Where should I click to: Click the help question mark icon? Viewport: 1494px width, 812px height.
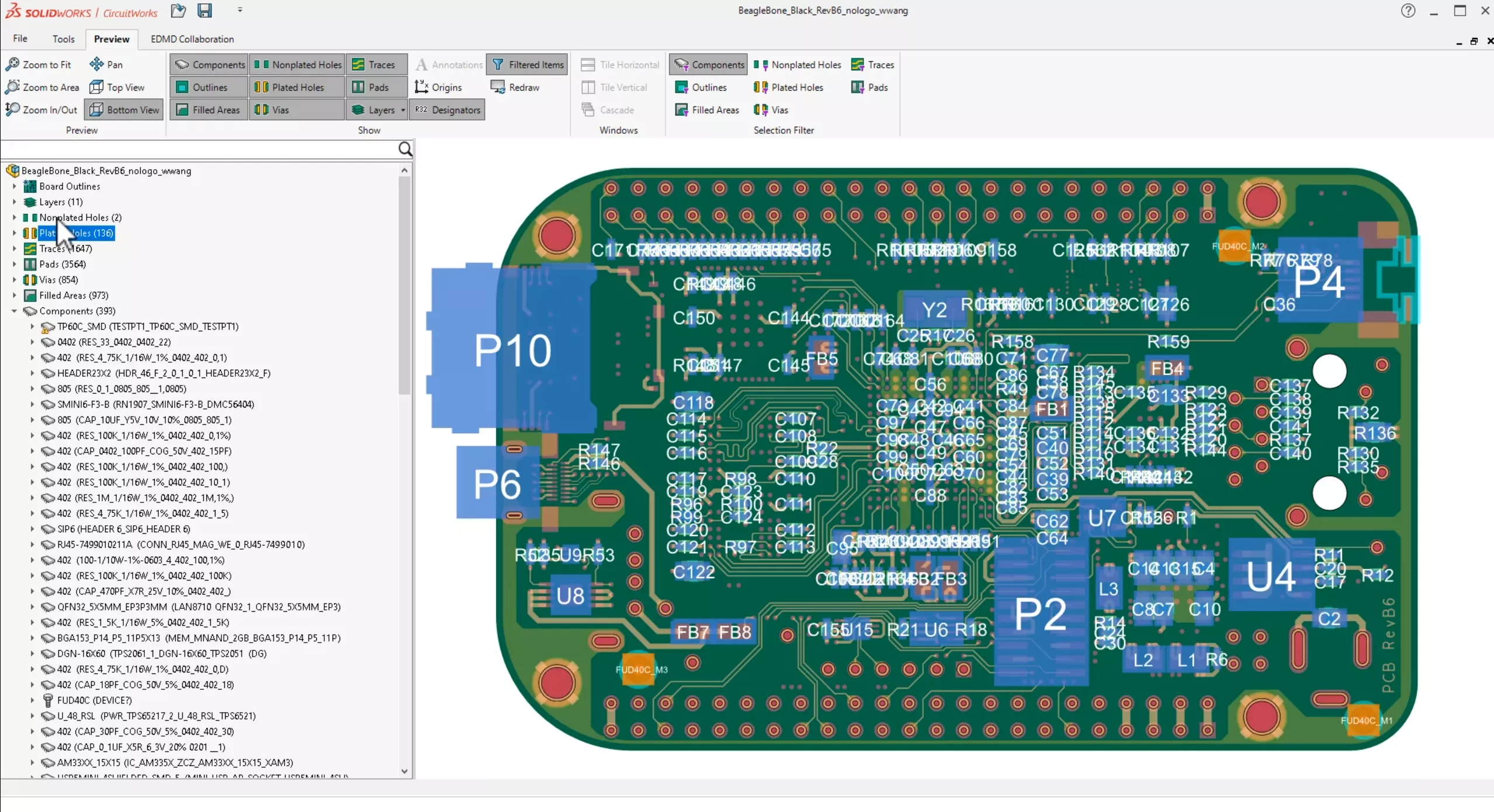(1408, 11)
